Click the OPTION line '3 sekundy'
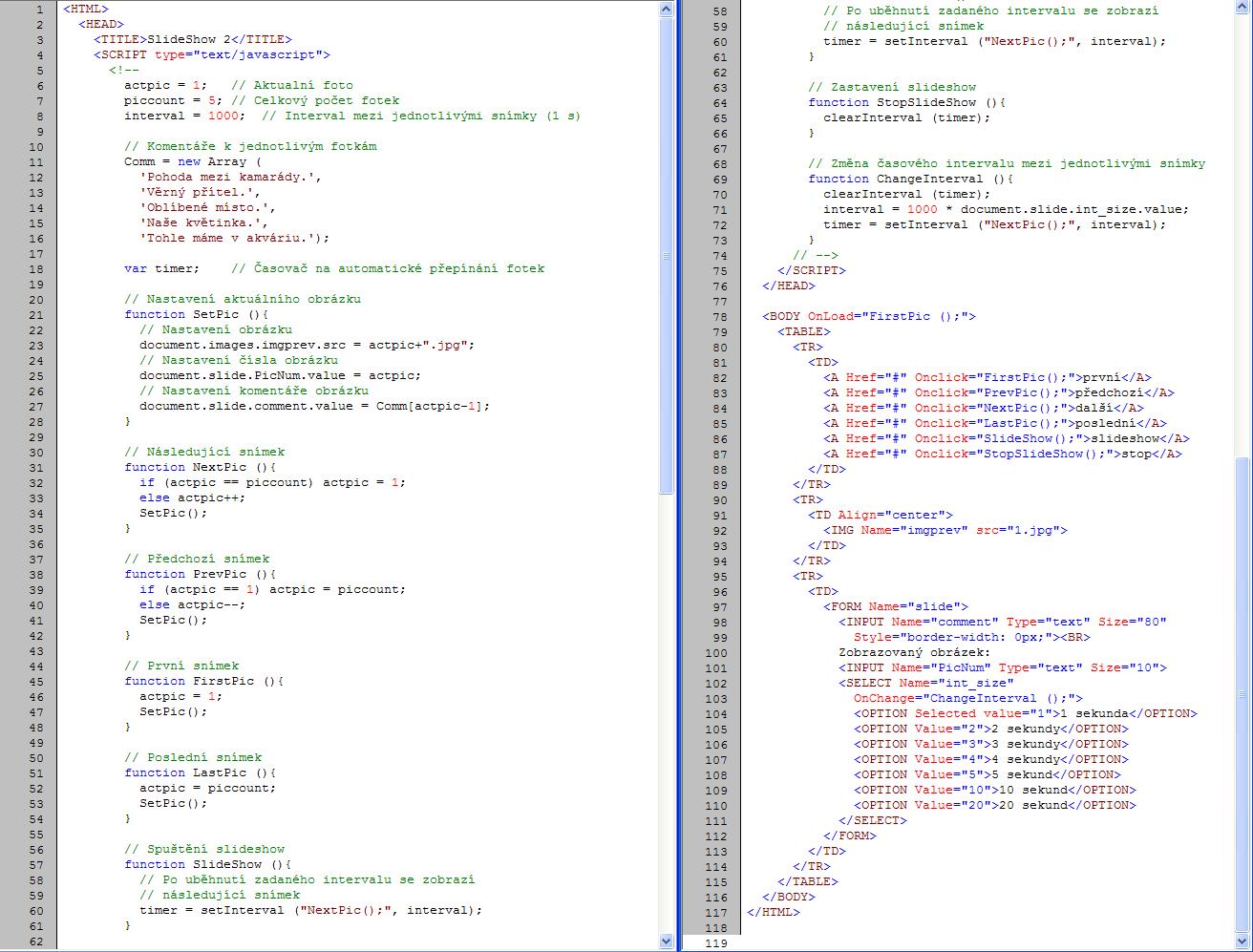The width and height of the screenshot is (1253, 952). click(x=990, y=744)
